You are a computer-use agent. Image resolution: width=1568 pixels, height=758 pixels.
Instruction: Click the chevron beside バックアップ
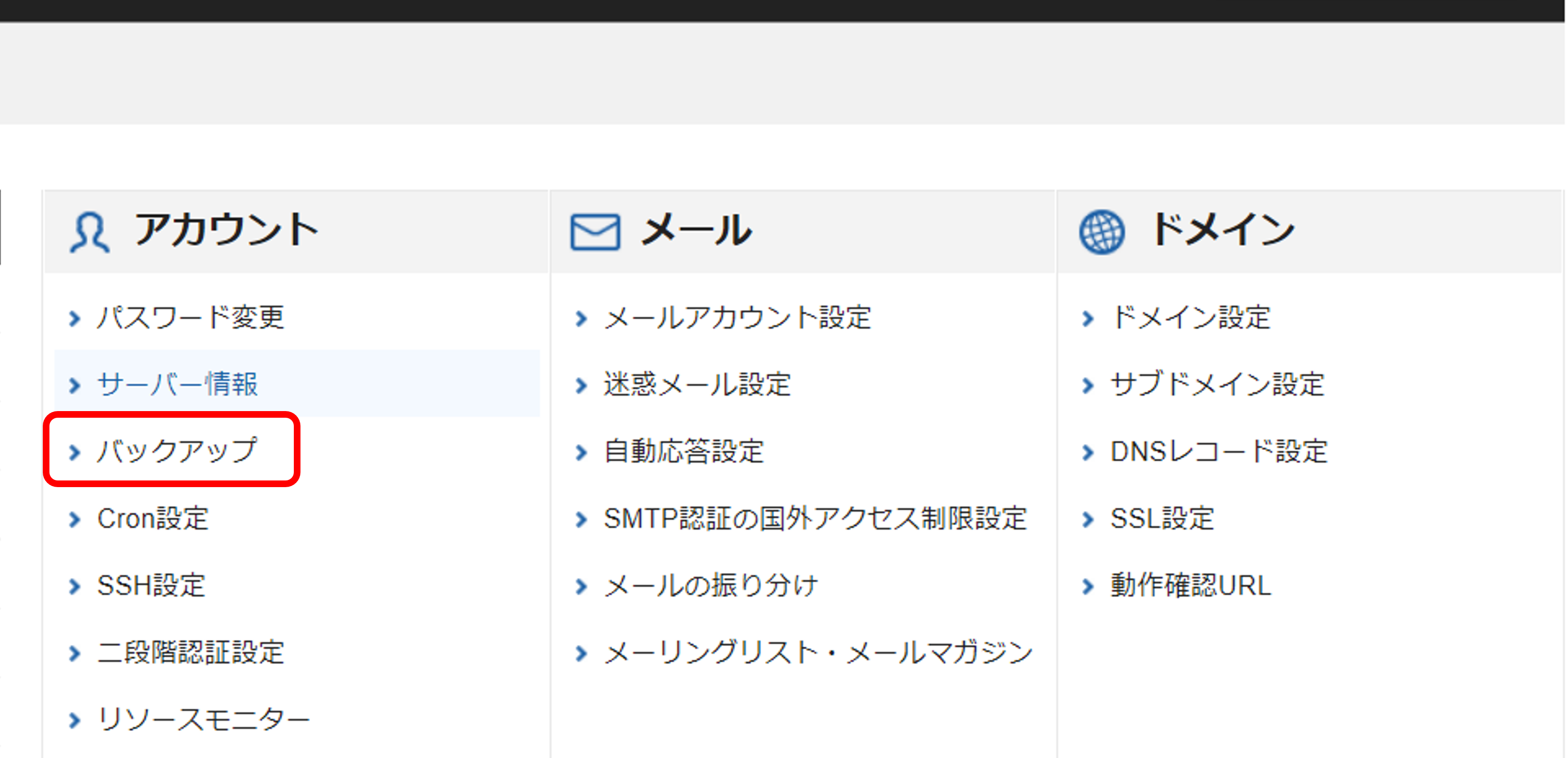(x=74, y=452)
